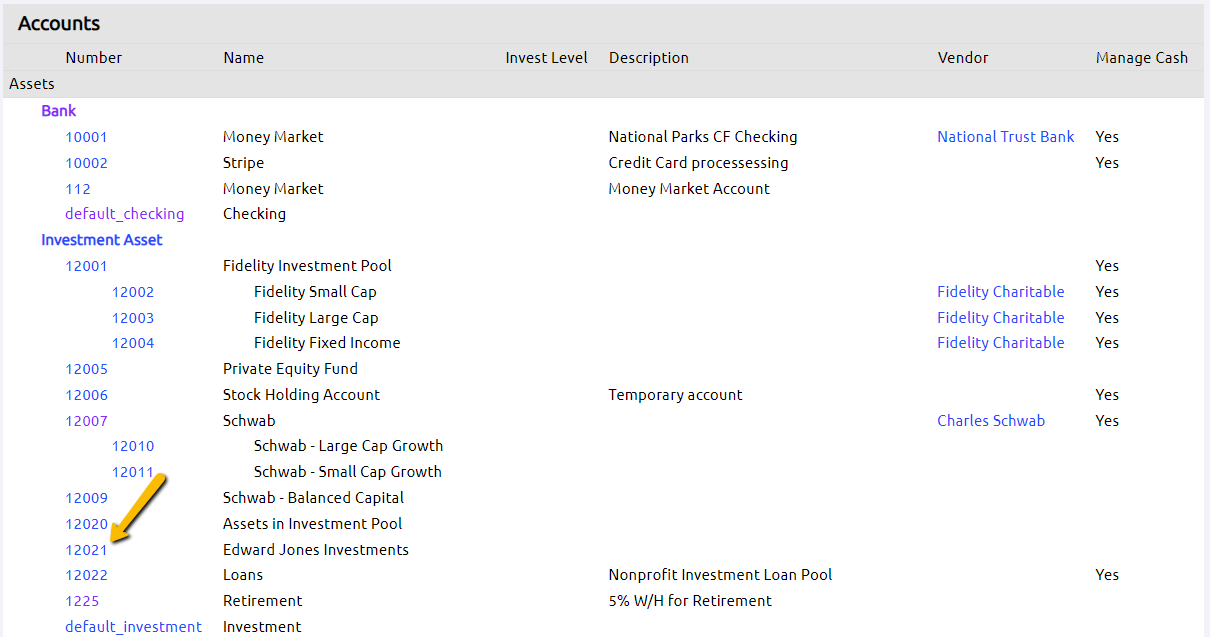The image size is (1210, 637).
Task: Click the Nonprofit Investment Loan Pool description
Action: [720, 575]
